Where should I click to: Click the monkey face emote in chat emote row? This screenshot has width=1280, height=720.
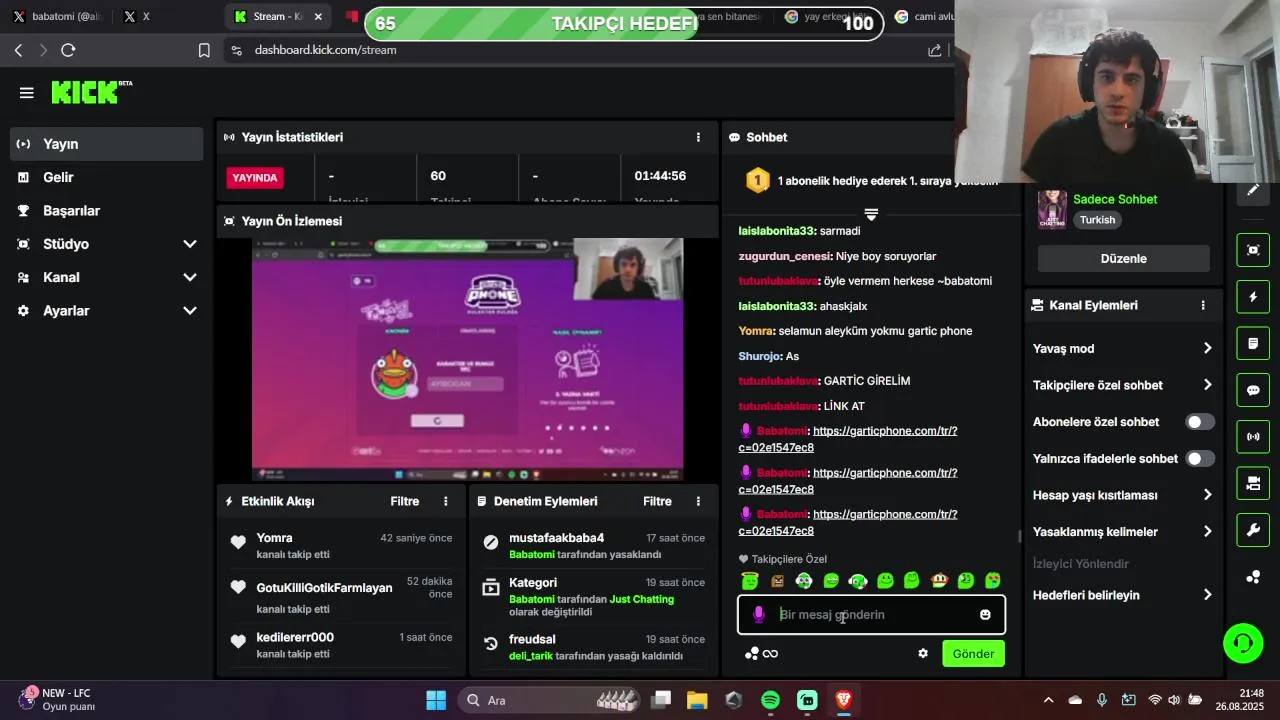[939, 580]
